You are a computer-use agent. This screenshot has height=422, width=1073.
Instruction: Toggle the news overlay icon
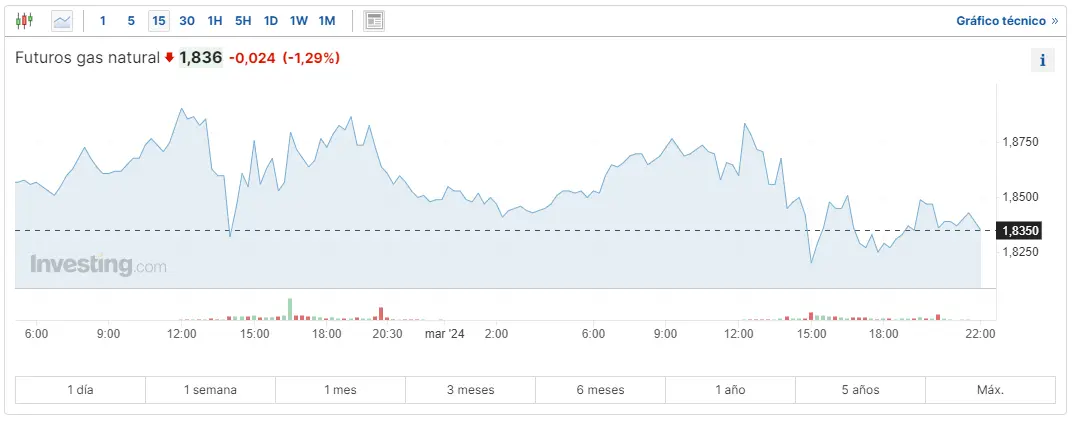[x=374, y=20]
